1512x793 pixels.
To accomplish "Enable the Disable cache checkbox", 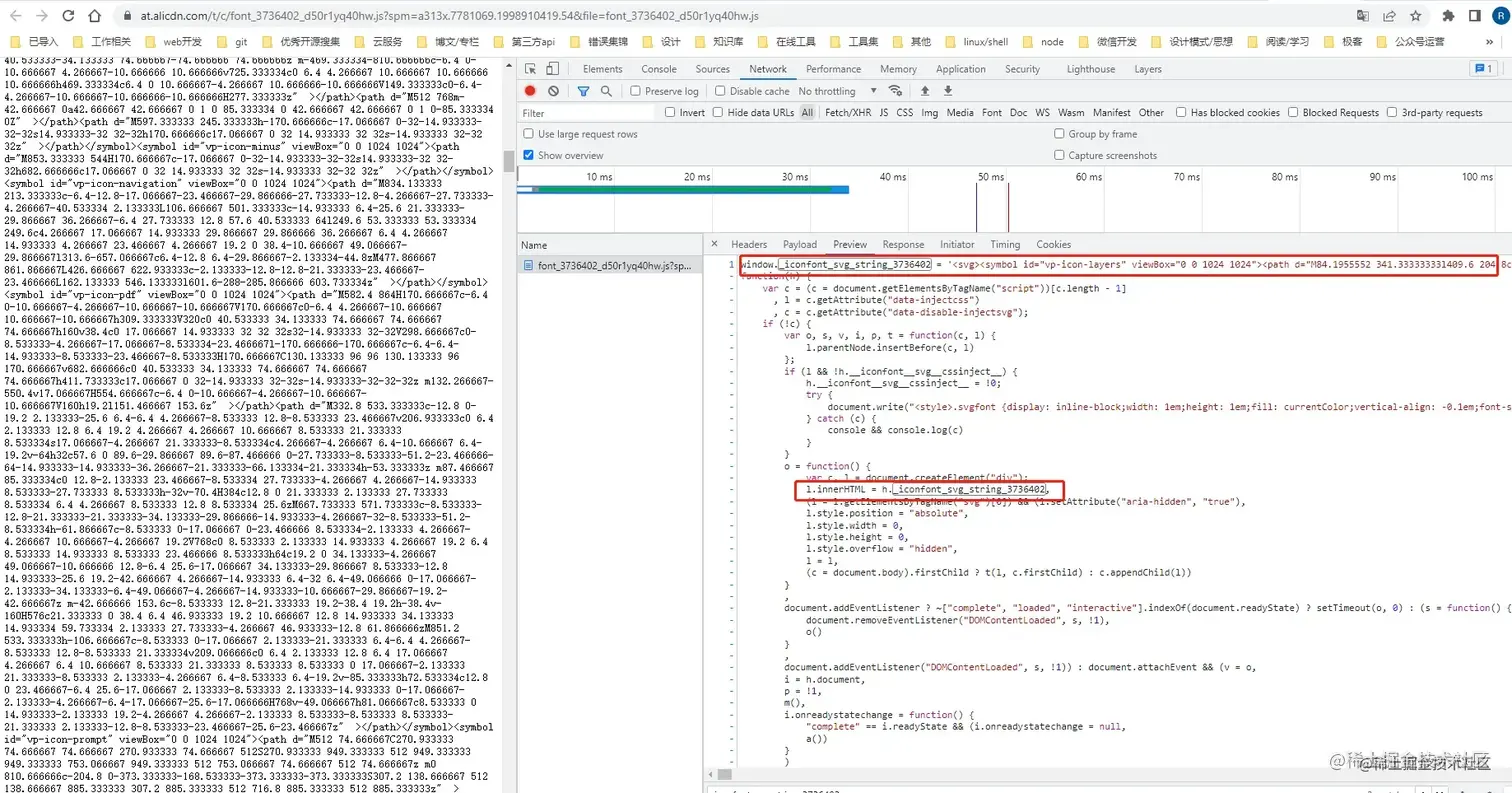I will click(x=720, y=91).
